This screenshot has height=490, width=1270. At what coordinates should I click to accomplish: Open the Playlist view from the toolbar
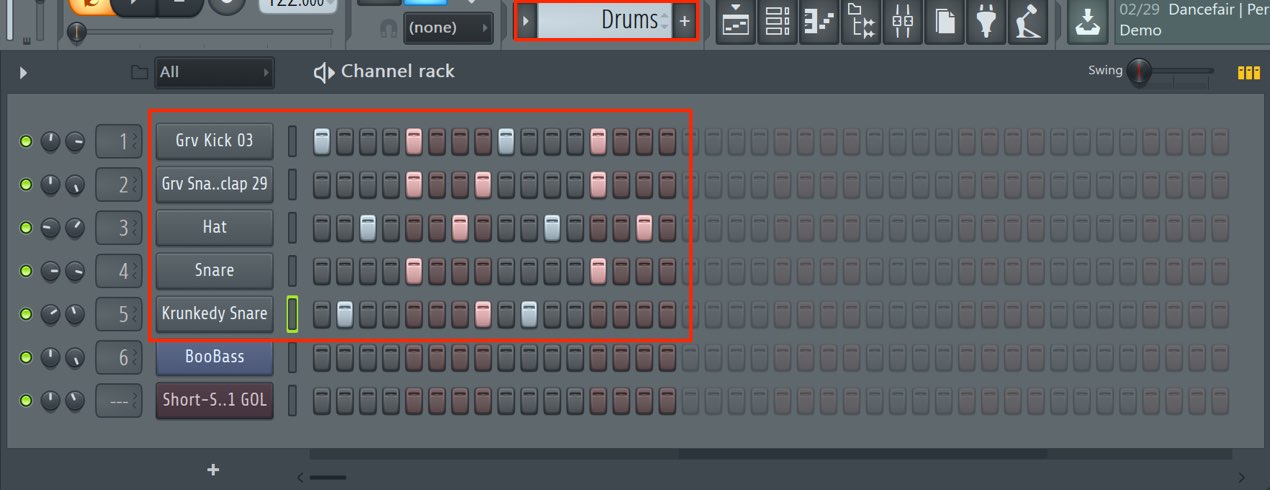pyautogui.click(x=736, y=22)
